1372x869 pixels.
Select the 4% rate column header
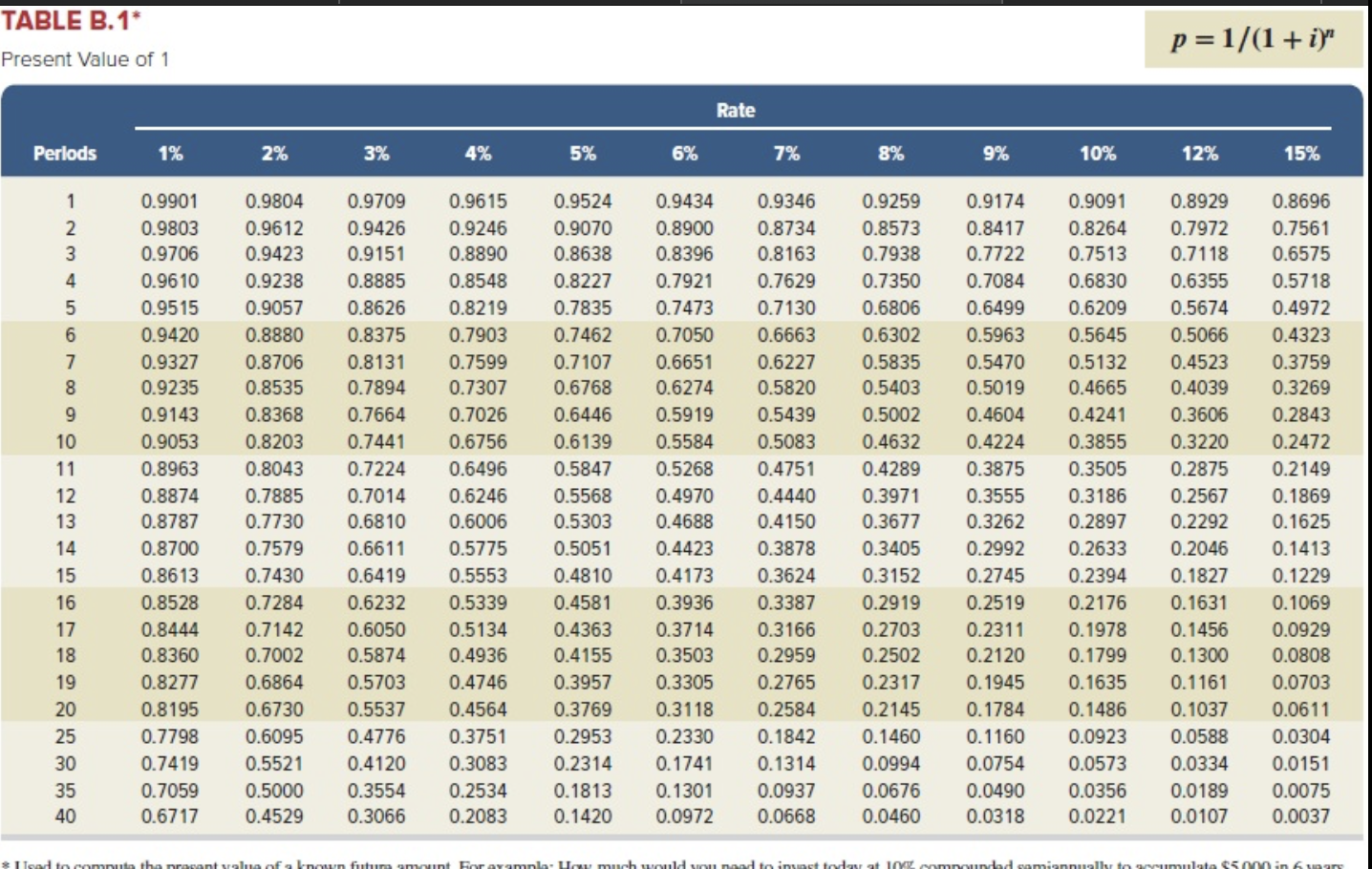(478, 153)
